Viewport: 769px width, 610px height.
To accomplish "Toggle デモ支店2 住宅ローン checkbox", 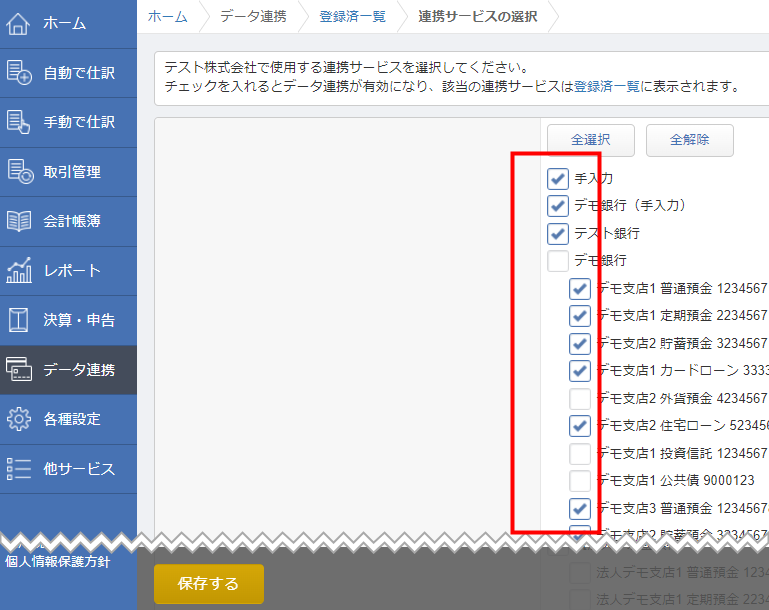I will pyautogui.click(x=580, y=426).
